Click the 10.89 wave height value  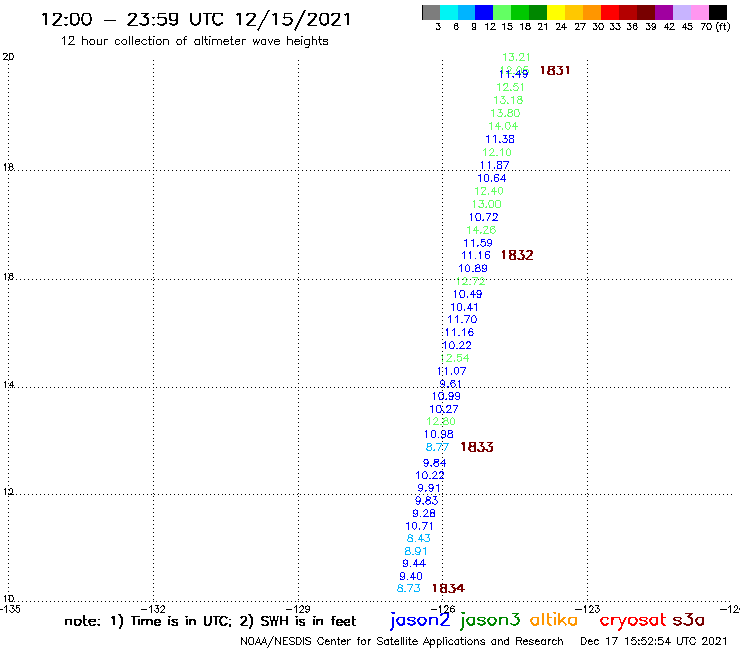tap(473, 268)
